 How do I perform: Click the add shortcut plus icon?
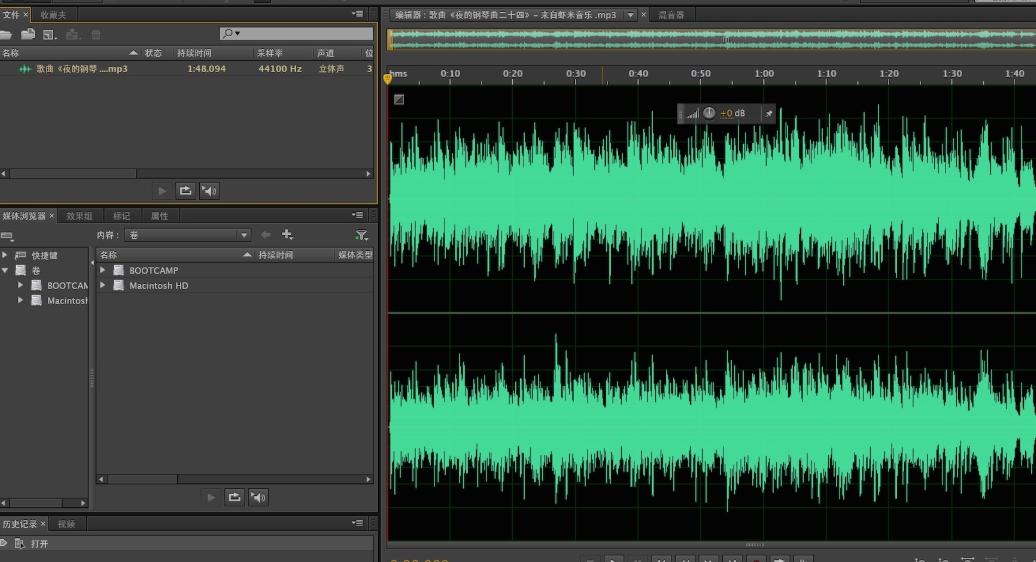click(x=287, y=234)
